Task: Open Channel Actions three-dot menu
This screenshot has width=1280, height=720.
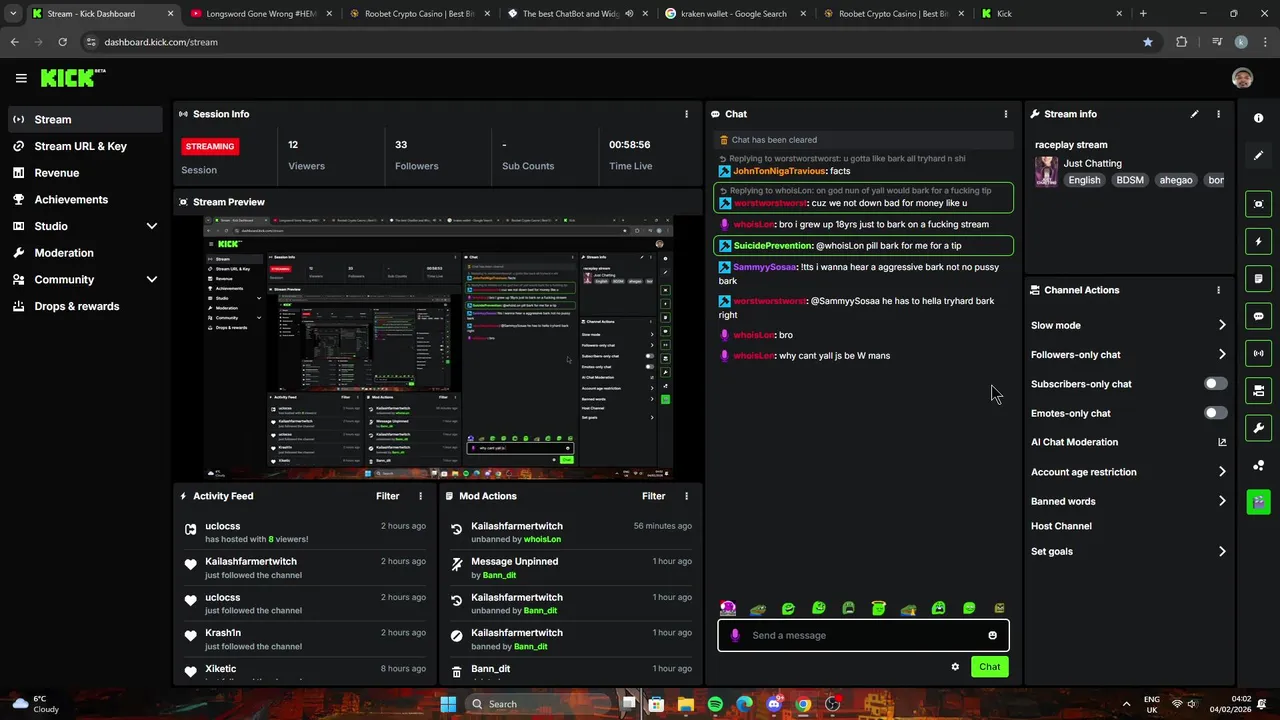Action: [1218, 290]
